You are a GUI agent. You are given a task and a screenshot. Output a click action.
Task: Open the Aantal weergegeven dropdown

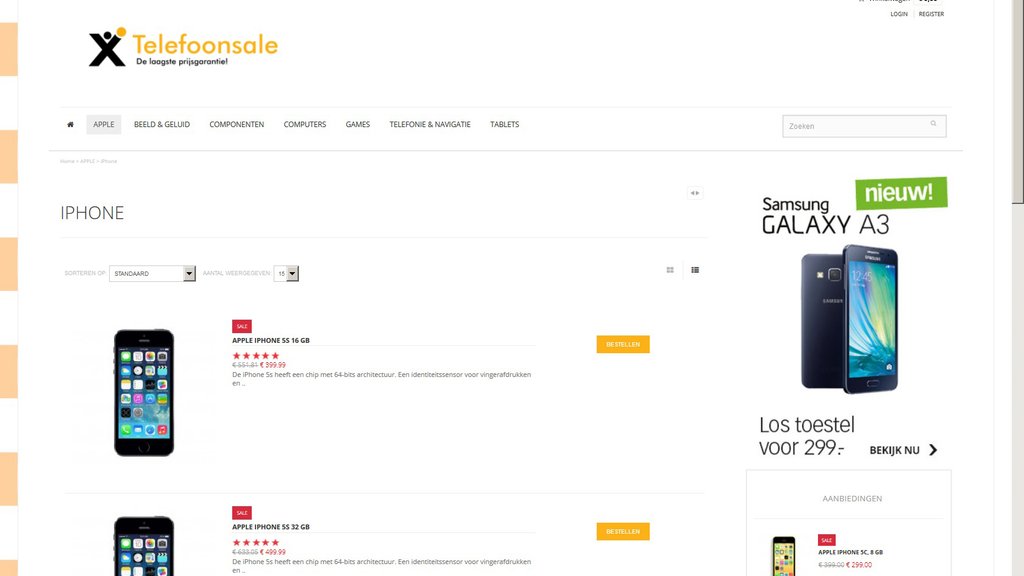[x=286, y=274]
